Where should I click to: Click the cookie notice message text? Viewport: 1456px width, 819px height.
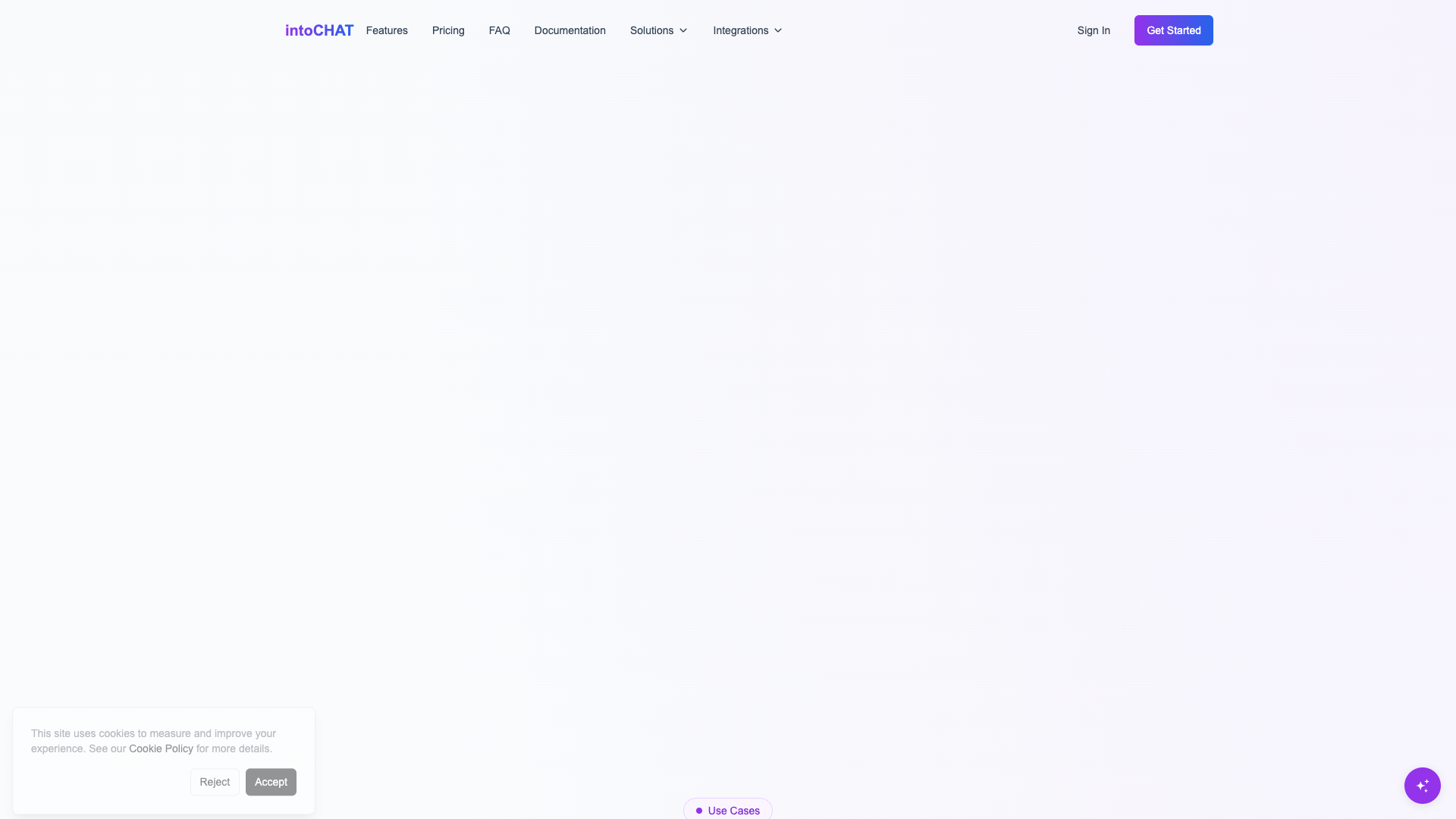tap(153, 741)
